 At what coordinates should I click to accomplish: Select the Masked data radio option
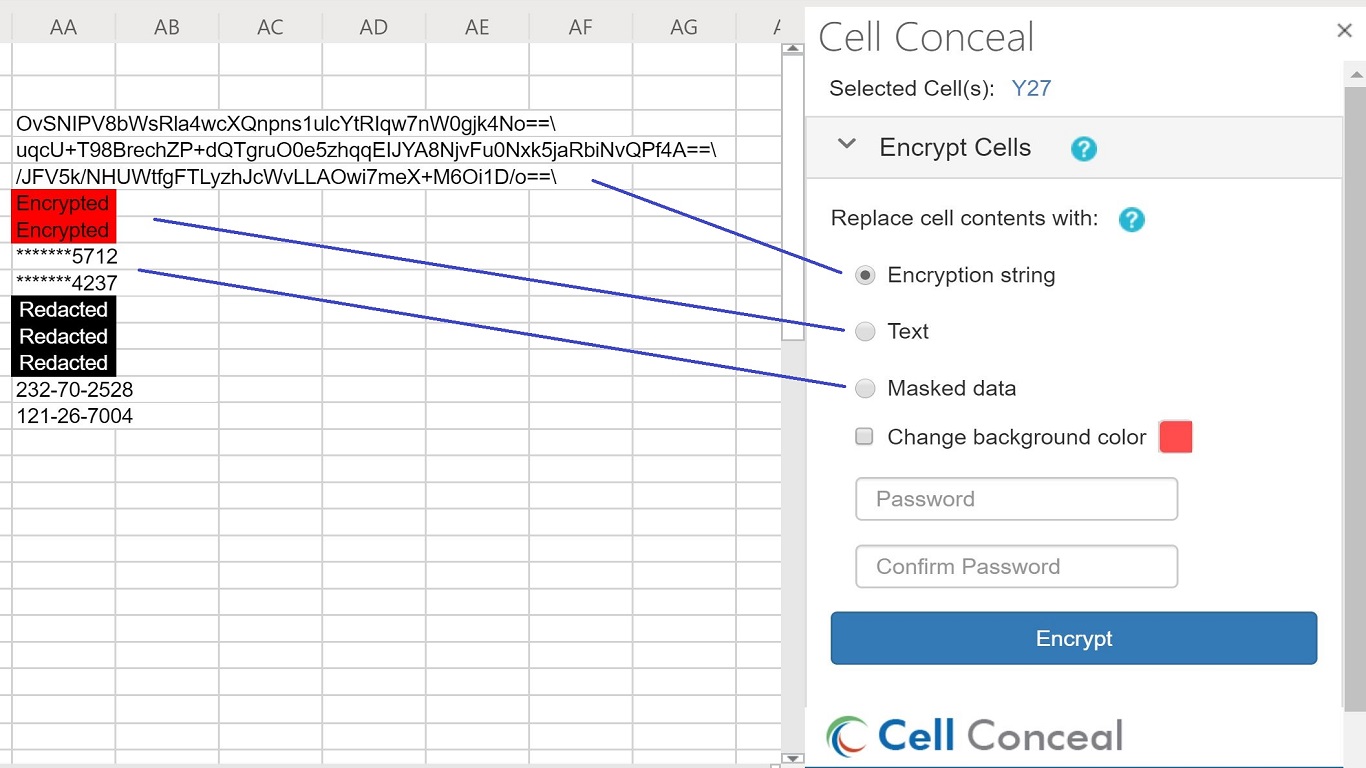(866, 388)
